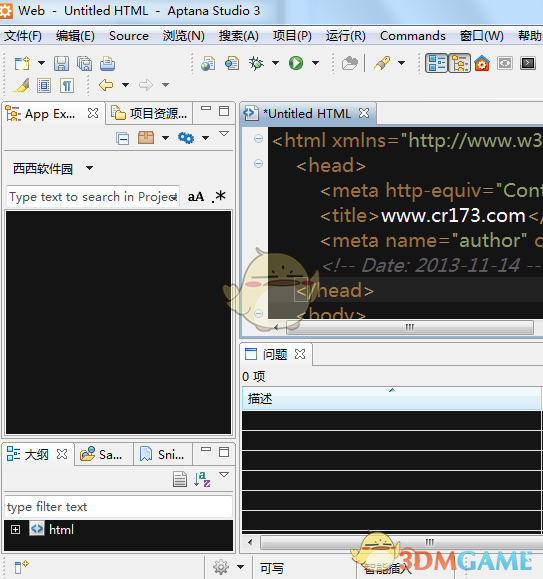Click the Debug bug icon
Screen dimensions: 543x579
pyautogui.click(x=256, y=64)
